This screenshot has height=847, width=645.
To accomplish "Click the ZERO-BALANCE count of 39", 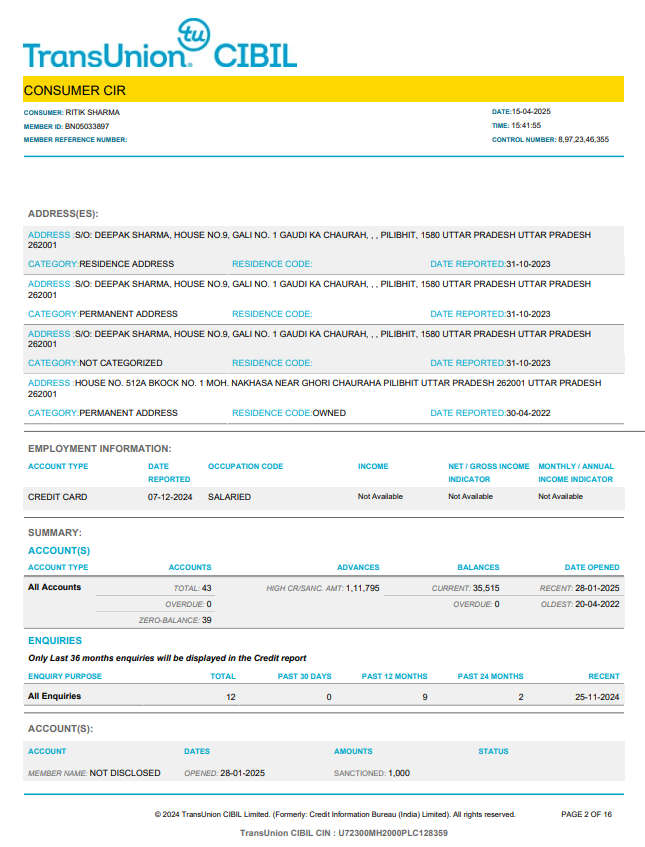I will 205,621.
